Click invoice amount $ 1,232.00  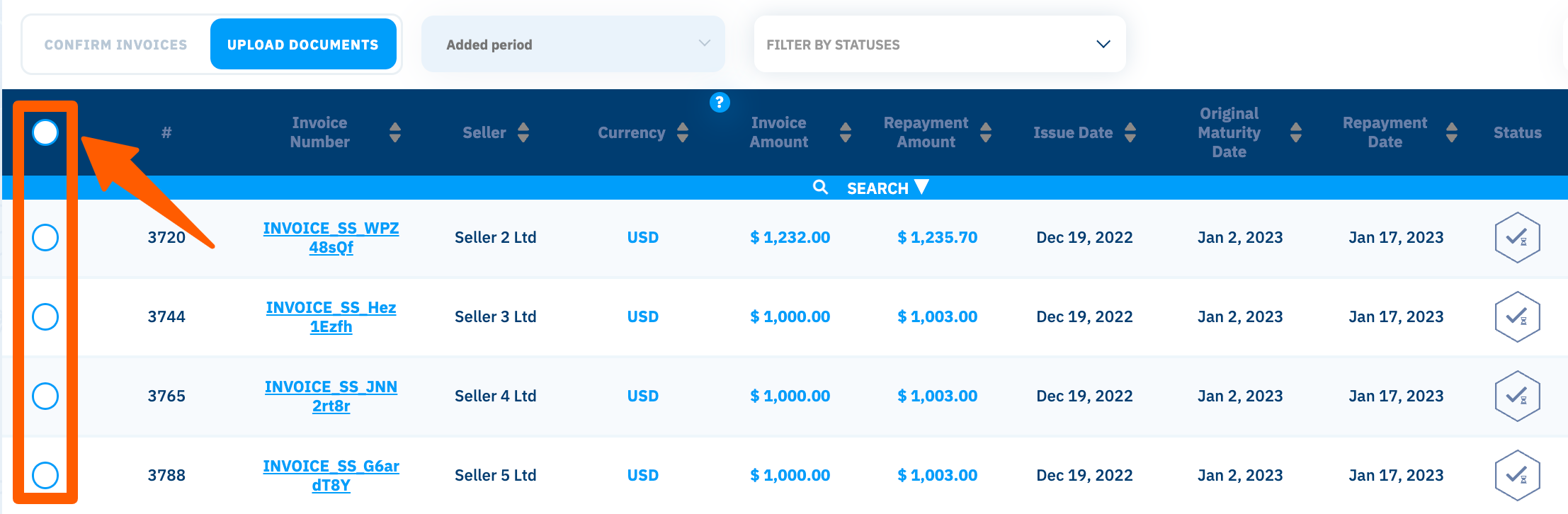click(x=790, y=237)
